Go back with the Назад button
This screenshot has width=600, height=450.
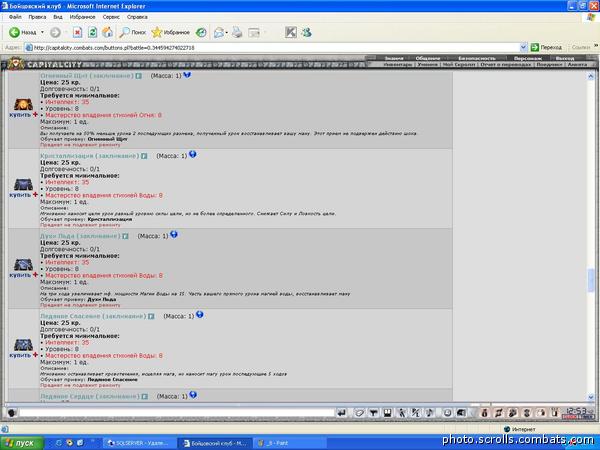coord(23,33)
